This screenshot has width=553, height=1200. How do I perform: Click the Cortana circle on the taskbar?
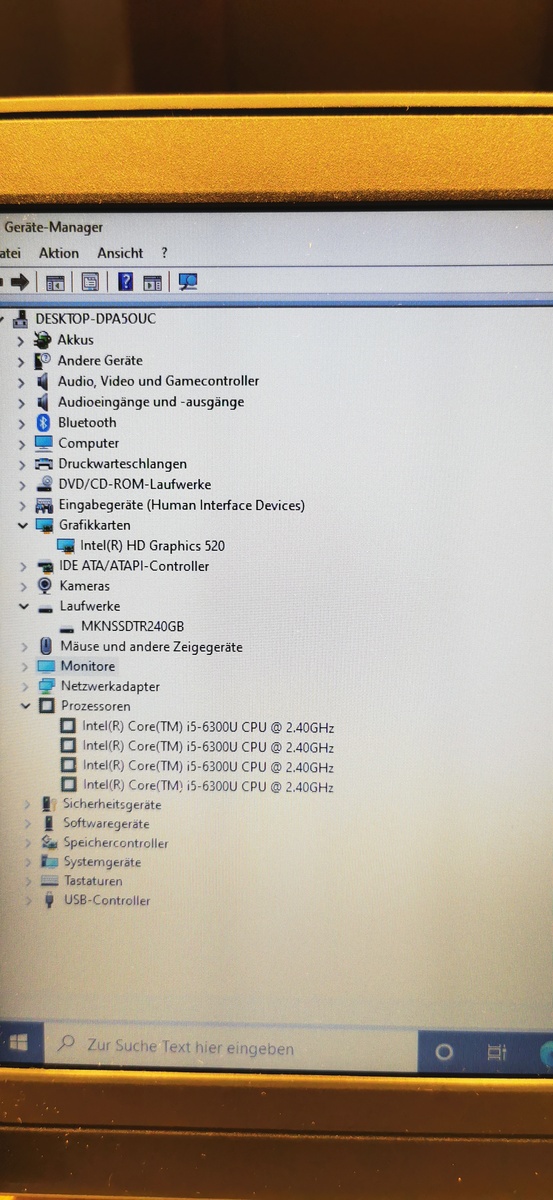445,1052
